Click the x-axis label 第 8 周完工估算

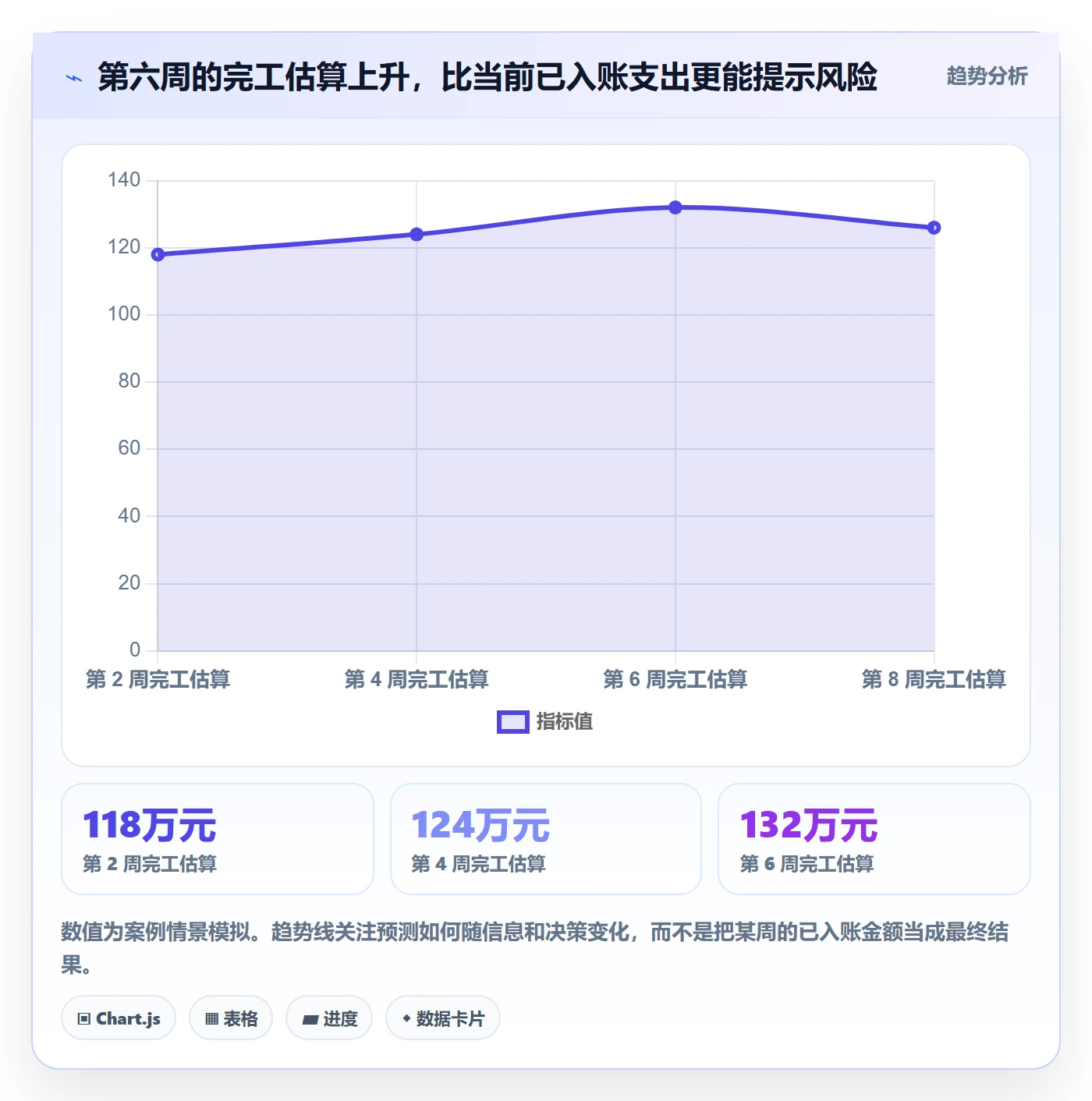[934, 679]
